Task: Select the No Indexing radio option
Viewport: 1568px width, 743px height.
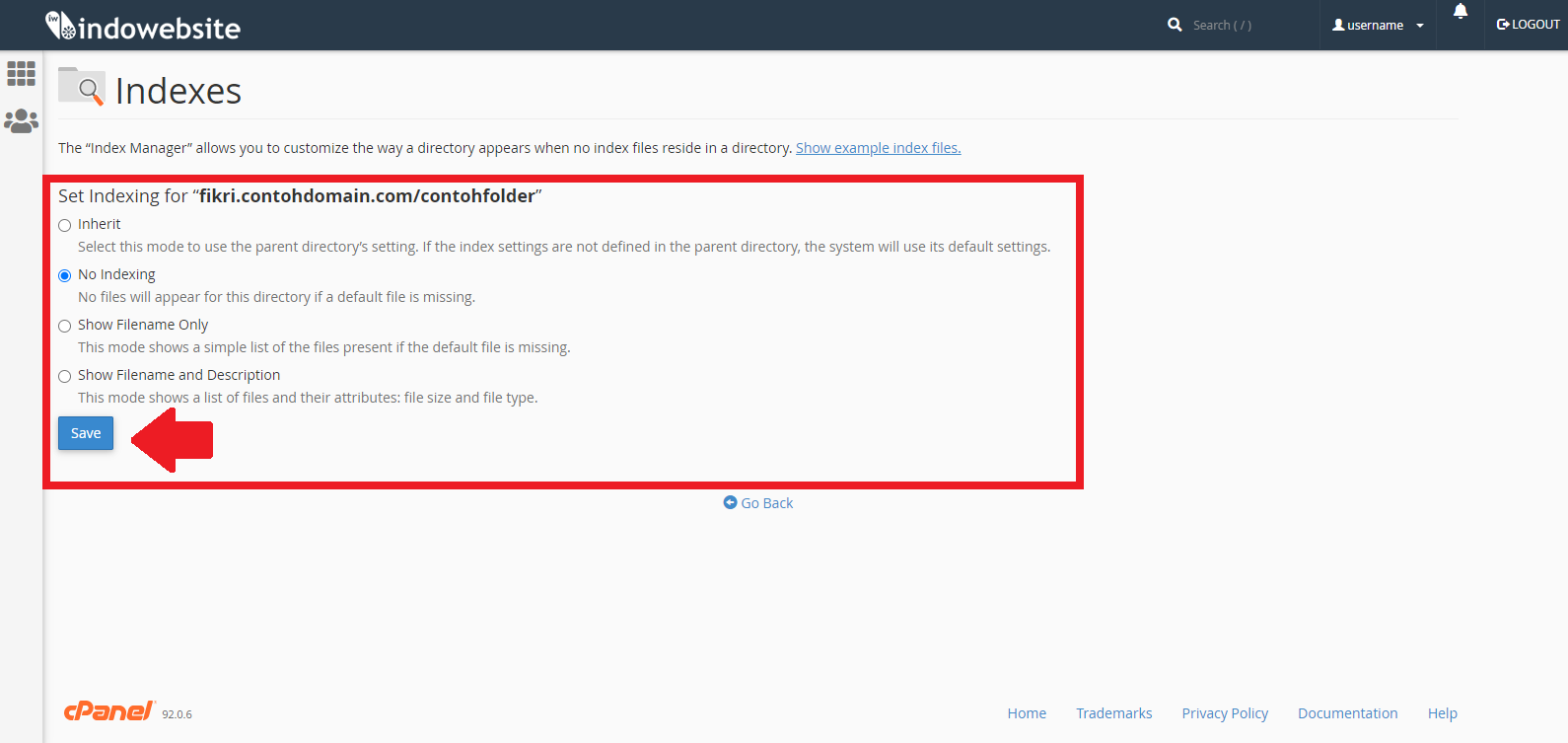Action: pyautogui.click(x=65, y=275)
